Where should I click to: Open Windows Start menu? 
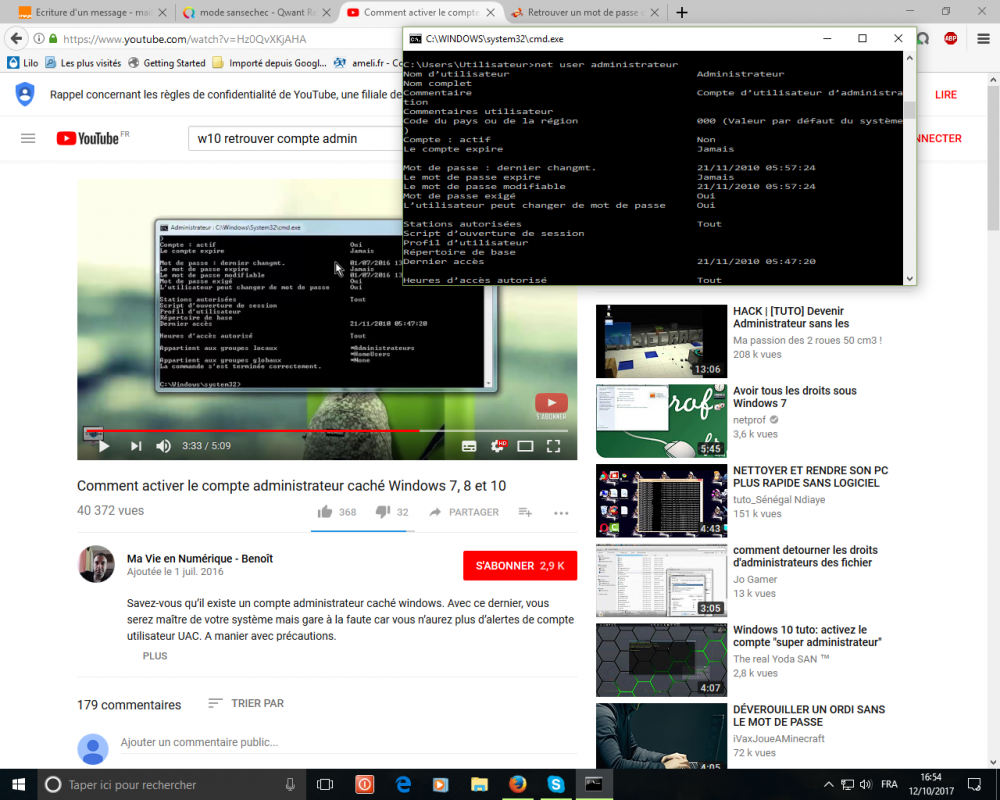tap(18, 784)
